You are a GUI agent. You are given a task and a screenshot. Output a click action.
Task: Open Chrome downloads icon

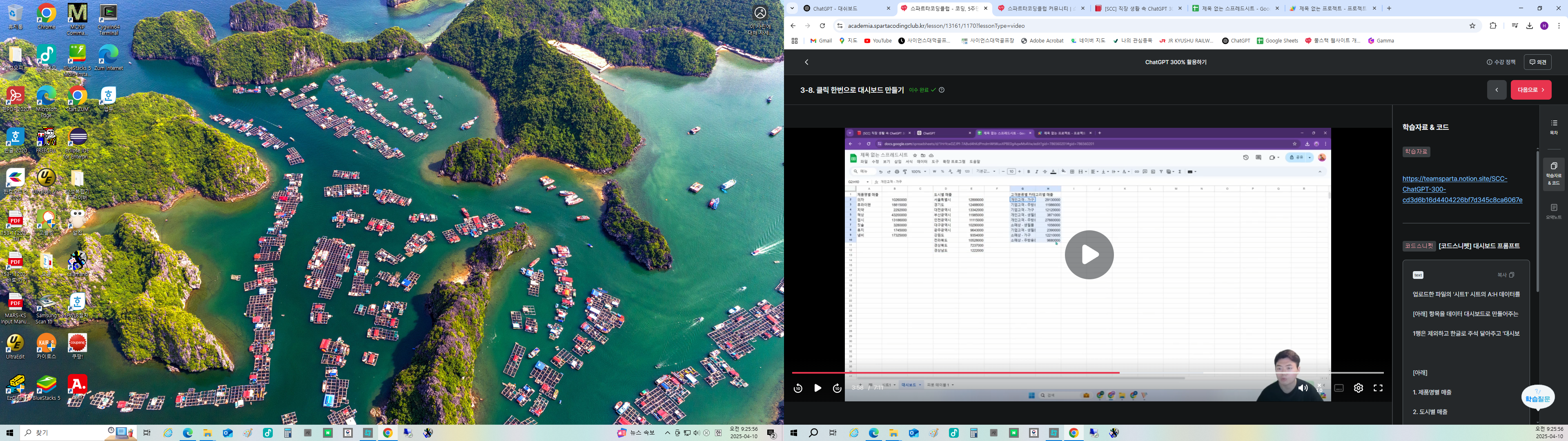(x=1529, y=26)
